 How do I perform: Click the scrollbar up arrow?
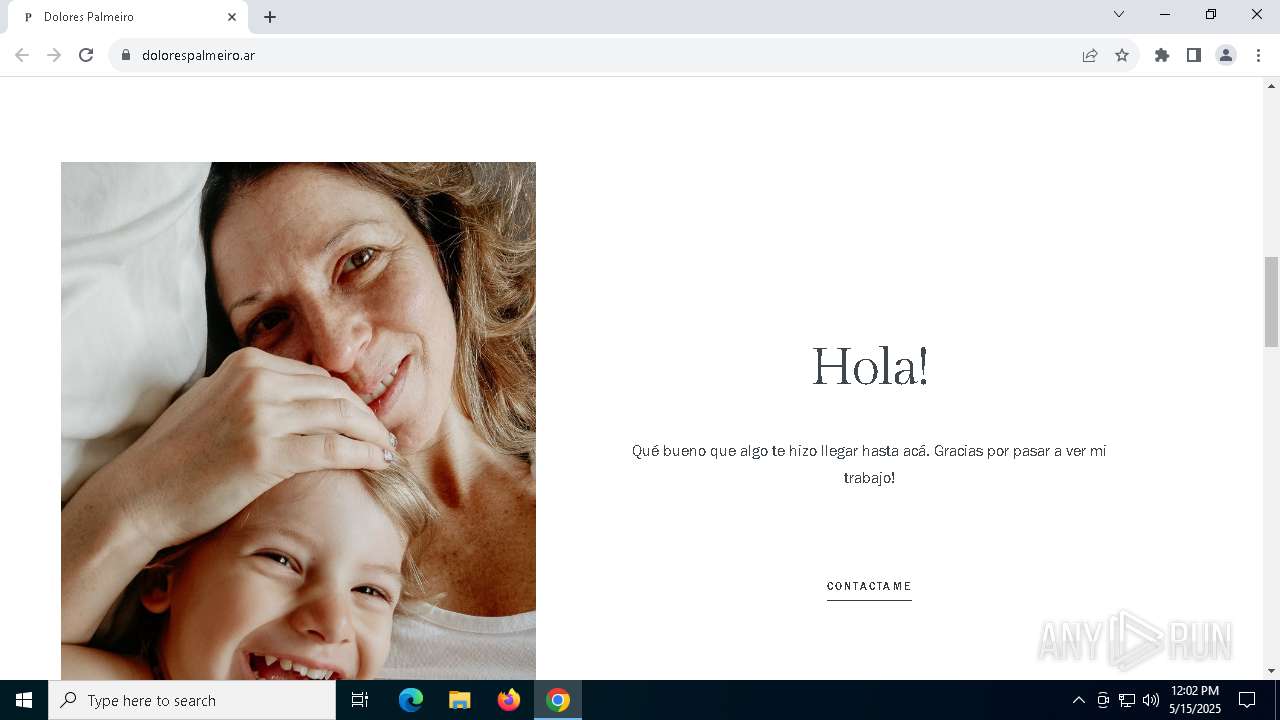(x=1272, y=85)
